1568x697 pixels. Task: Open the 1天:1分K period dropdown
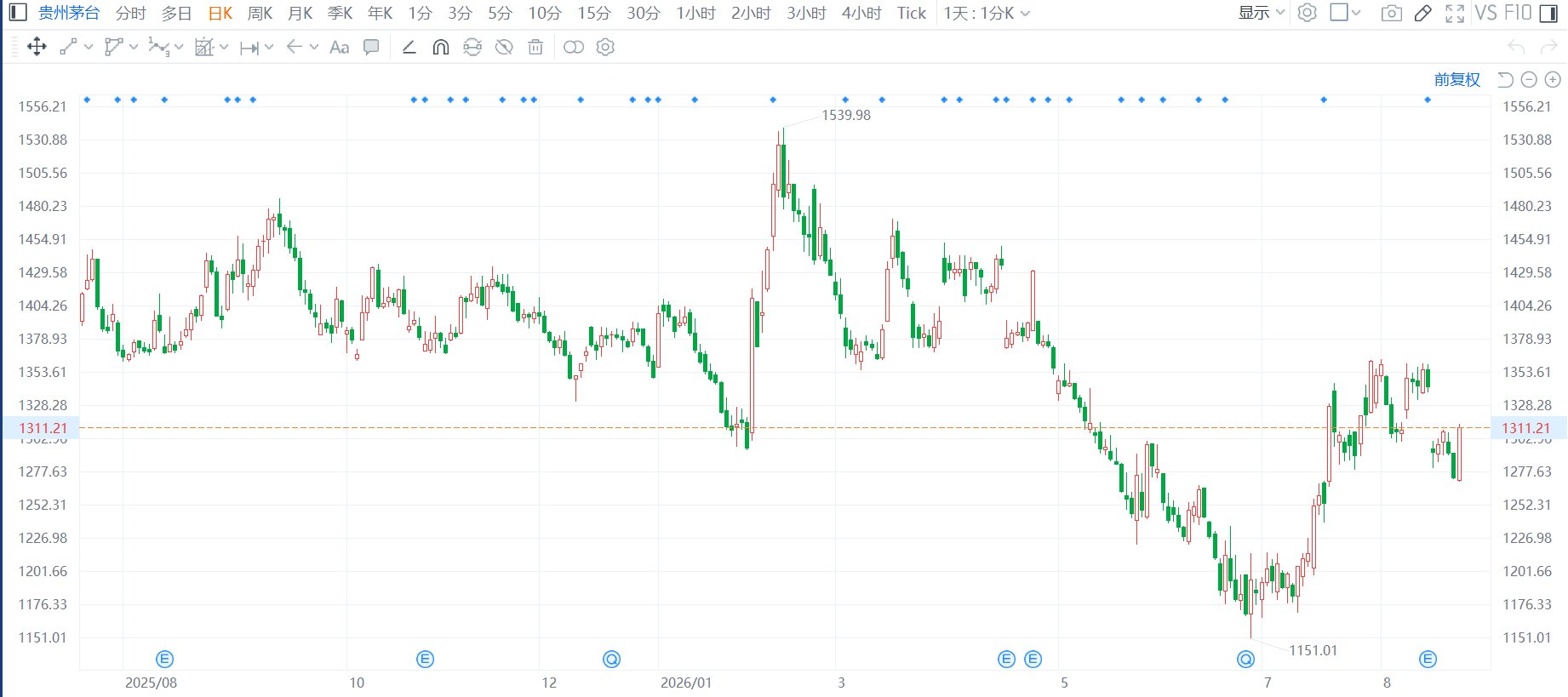click(987, 14)
